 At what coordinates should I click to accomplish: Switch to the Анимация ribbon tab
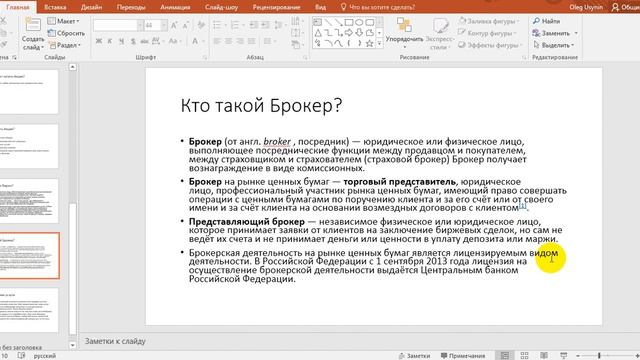(175, 7)
